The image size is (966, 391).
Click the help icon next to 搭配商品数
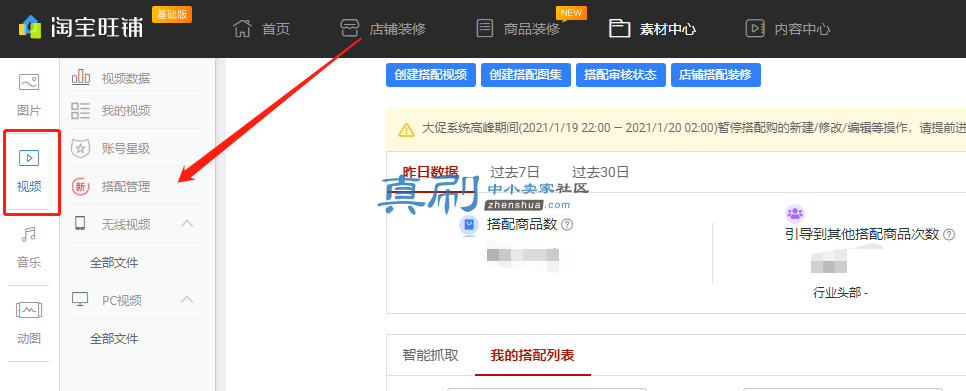pos(567,225)
